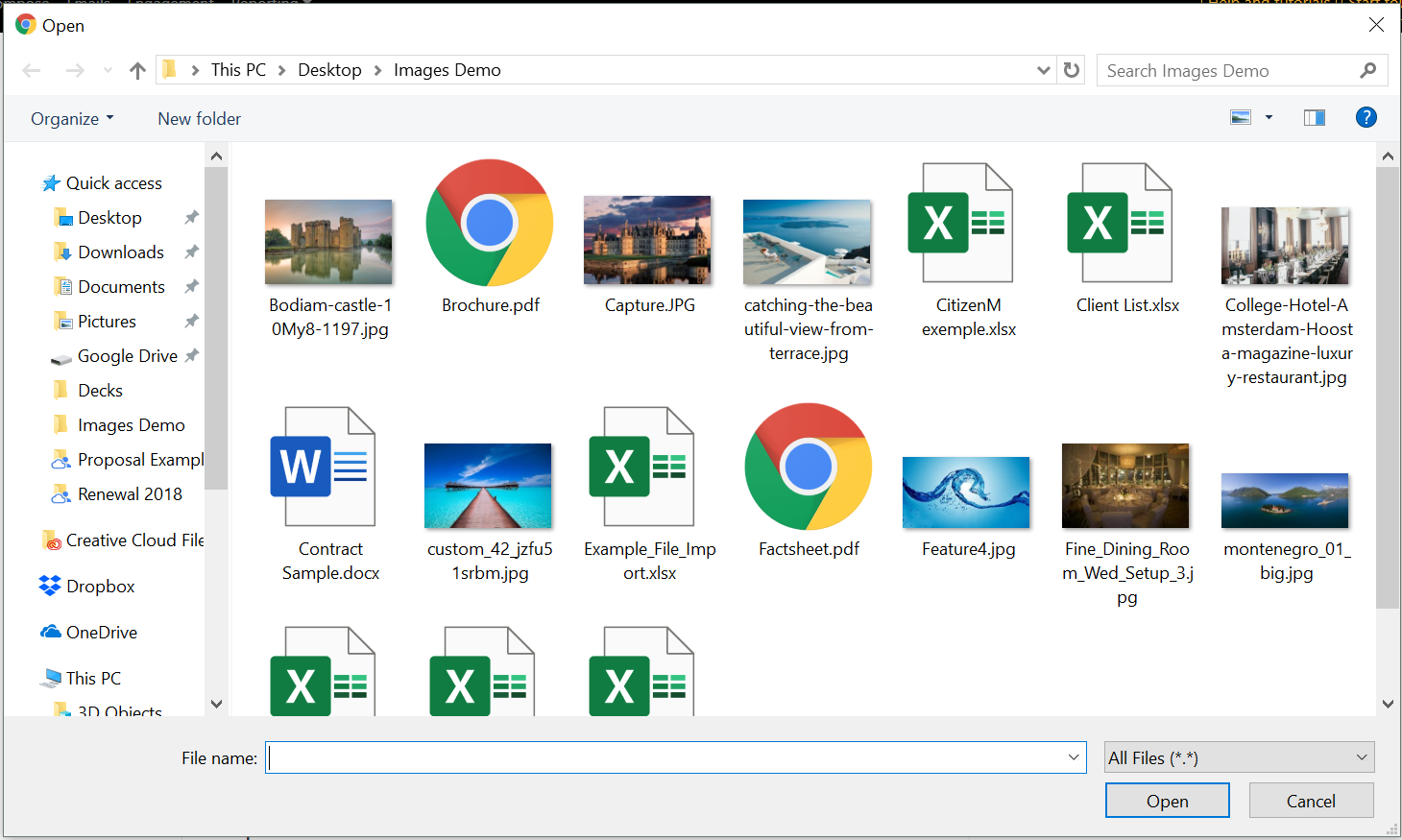Expand the view options dropdown arrow
Screen dimensions: 1402x840
point(1269,117)
